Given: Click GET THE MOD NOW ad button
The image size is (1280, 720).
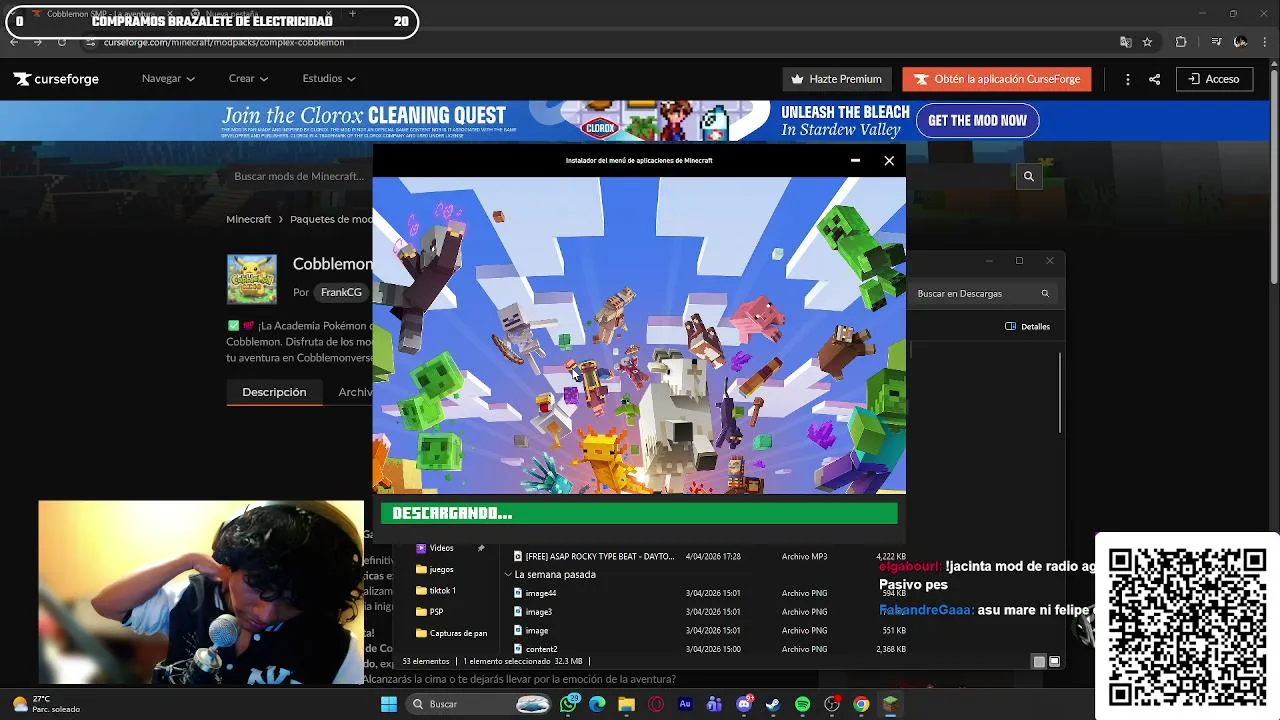Looking at the screenshot, I should point(977,121).
